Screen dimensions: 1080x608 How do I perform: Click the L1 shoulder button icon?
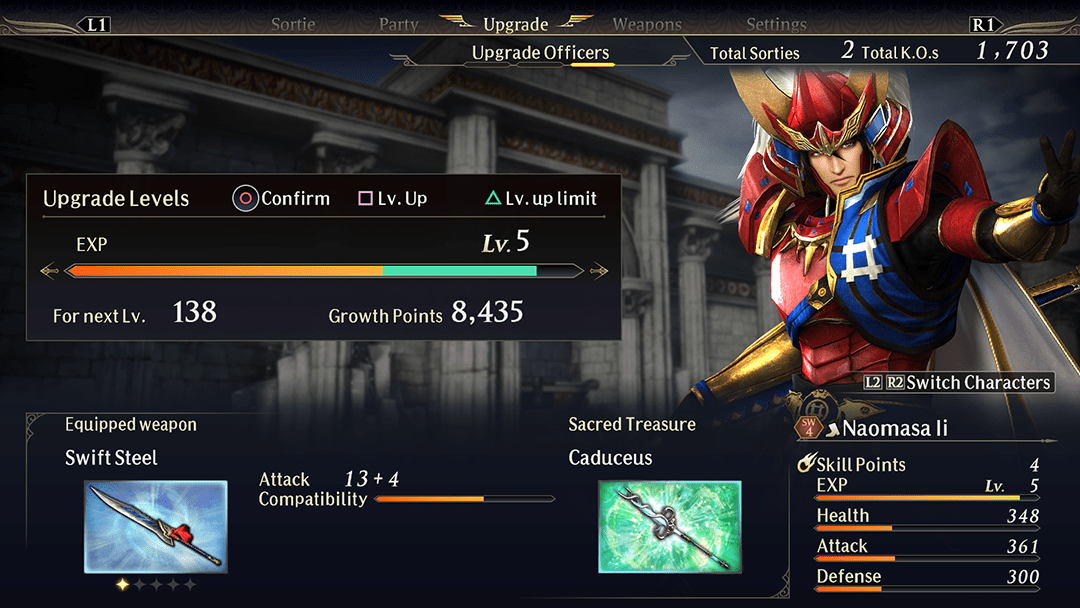click(x=96, y=25)
